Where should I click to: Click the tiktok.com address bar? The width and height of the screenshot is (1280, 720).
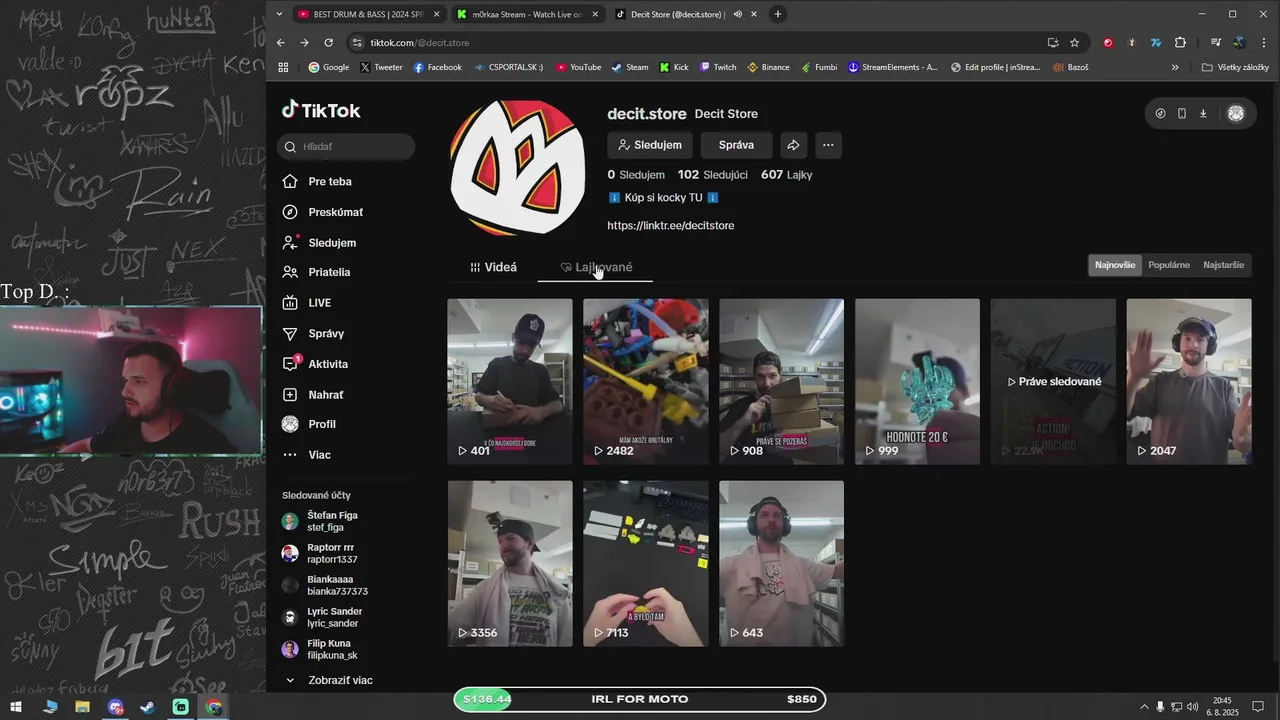[x=700, y=43]
